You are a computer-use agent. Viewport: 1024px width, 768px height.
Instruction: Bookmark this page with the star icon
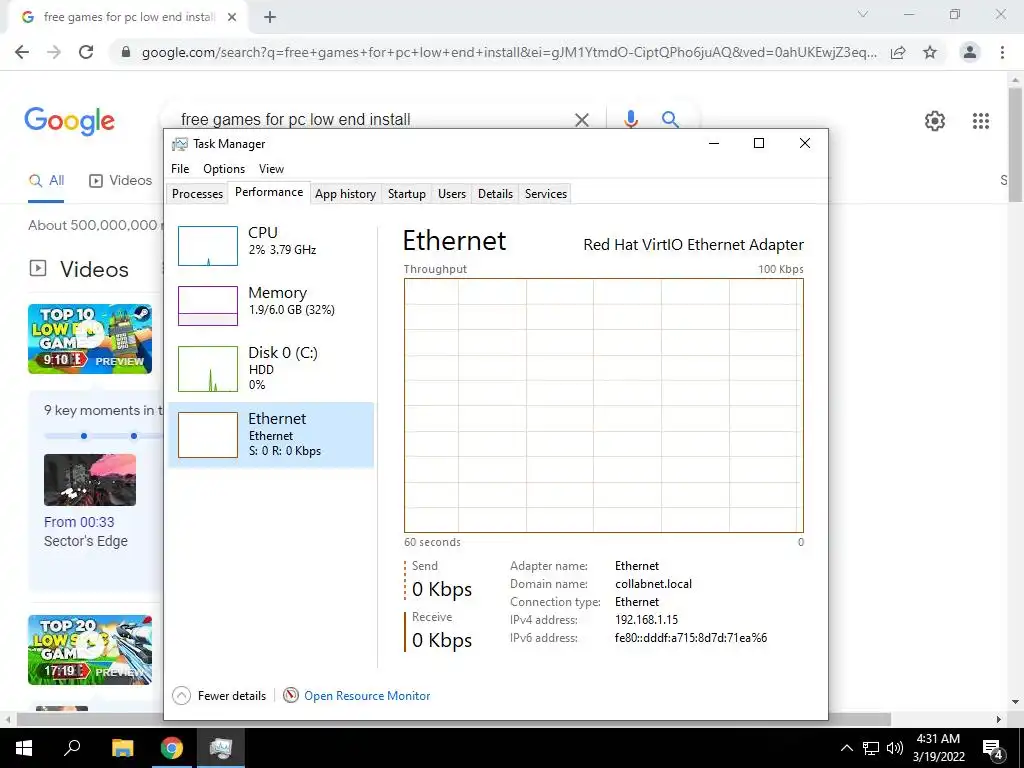click(x=930, y=52)
